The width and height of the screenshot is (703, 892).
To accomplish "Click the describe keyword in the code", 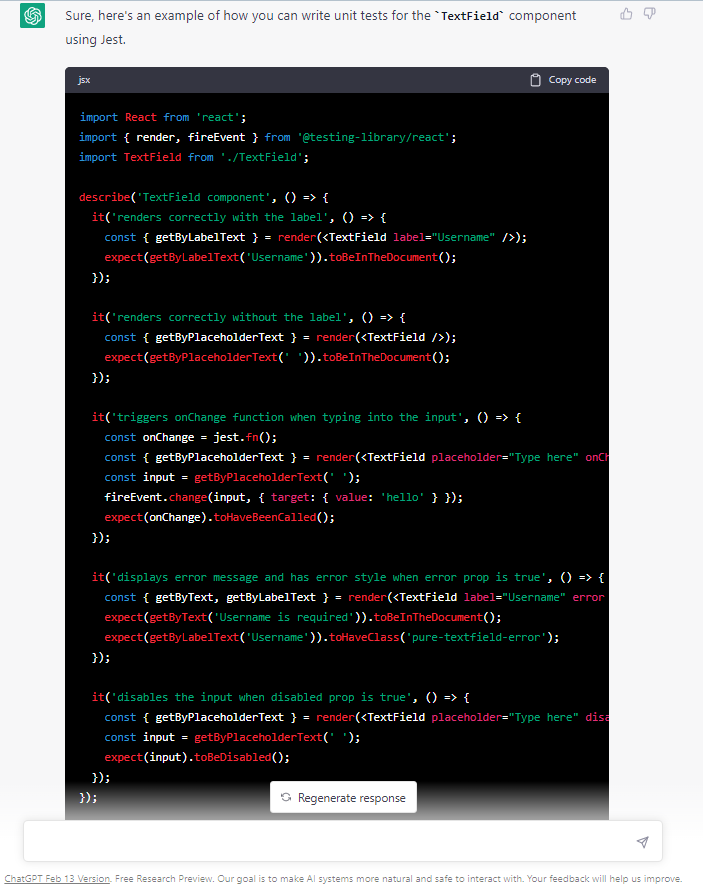I will coord(104,197).
